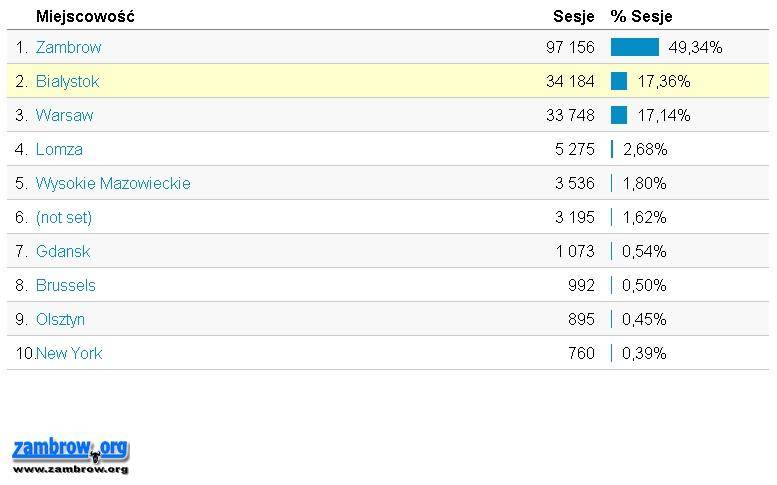Screen dimensions: 777x485
Task: Click New York's 0,39% percentage value
Action: point(644,353)
